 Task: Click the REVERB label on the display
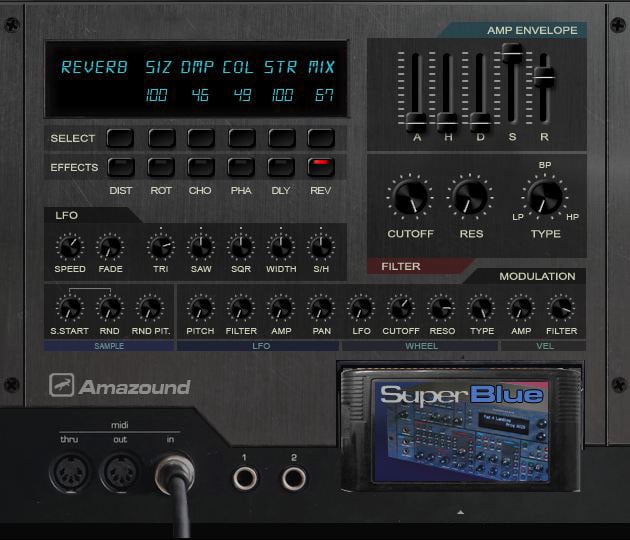(x=94, y=67)
